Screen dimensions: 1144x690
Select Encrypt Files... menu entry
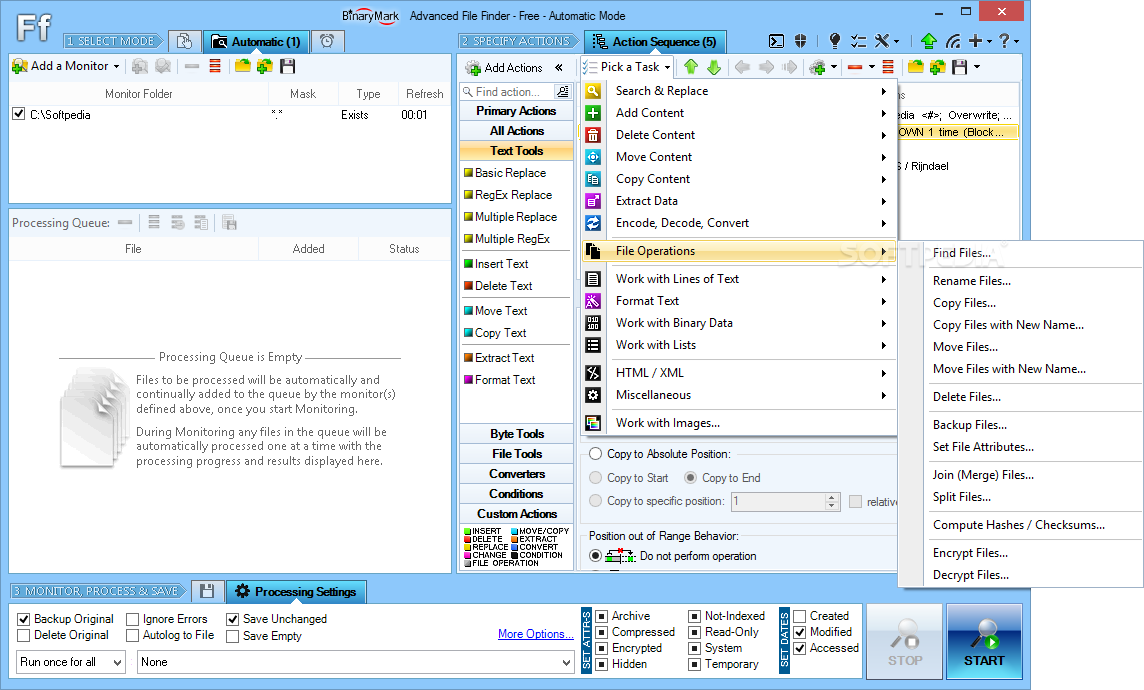(970, 553)
